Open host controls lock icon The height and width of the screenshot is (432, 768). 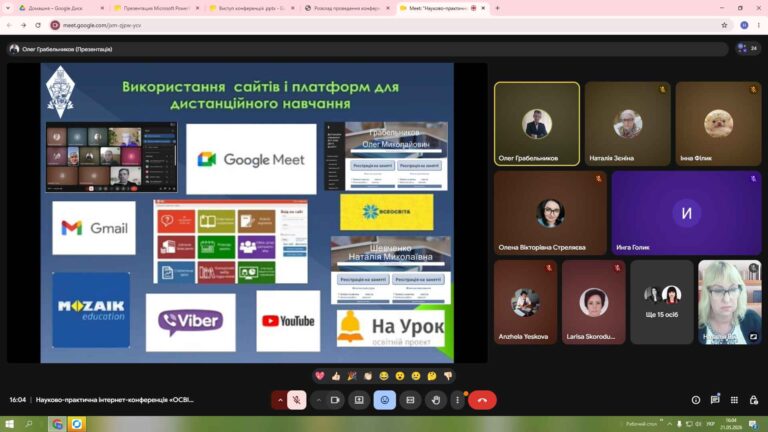coord(754,400)
